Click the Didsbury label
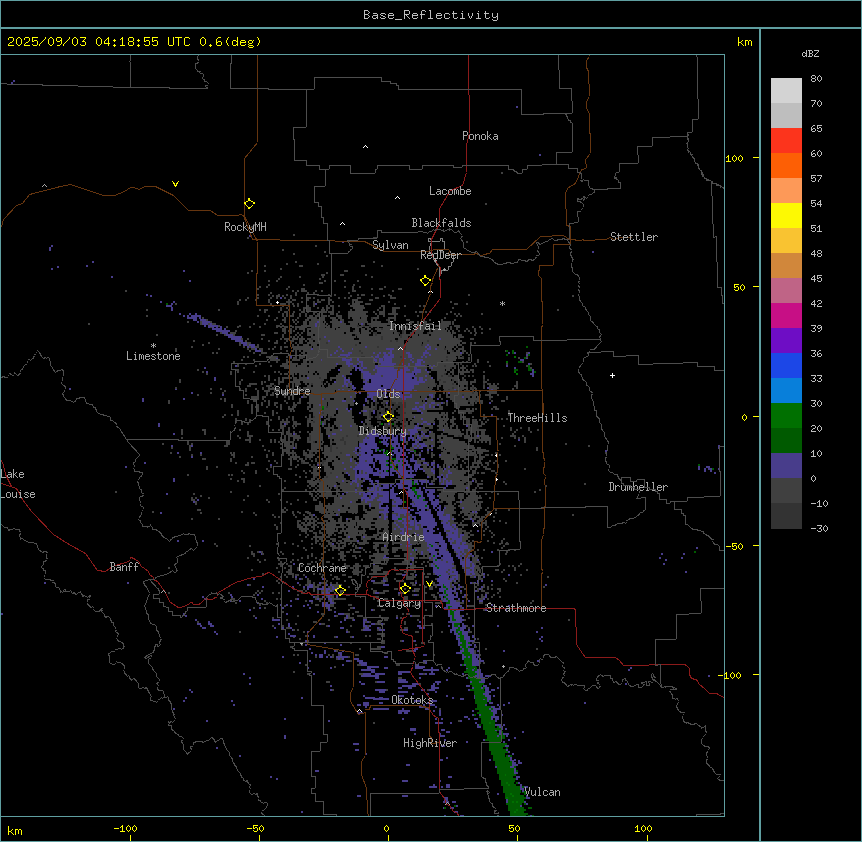862x842 pixels. [x=383, y=431]
